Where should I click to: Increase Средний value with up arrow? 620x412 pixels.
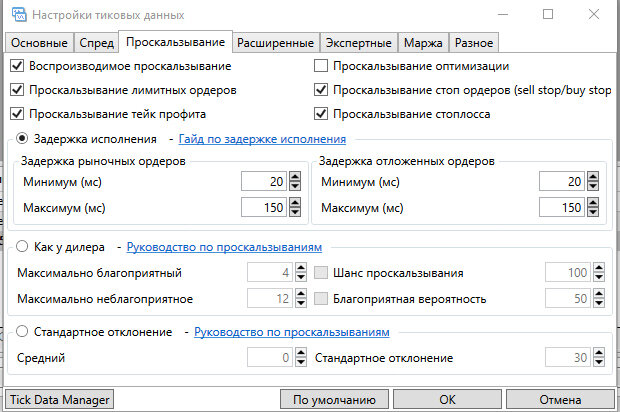coord(301,352)
